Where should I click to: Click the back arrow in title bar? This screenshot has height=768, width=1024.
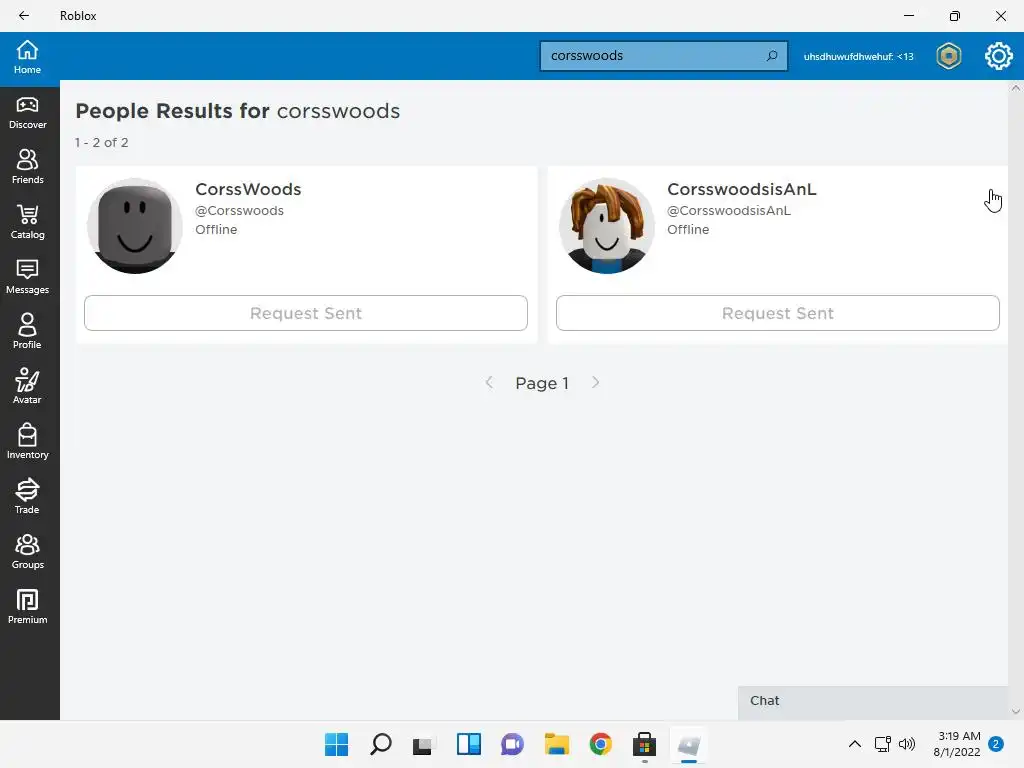click(x=24, y=16)
